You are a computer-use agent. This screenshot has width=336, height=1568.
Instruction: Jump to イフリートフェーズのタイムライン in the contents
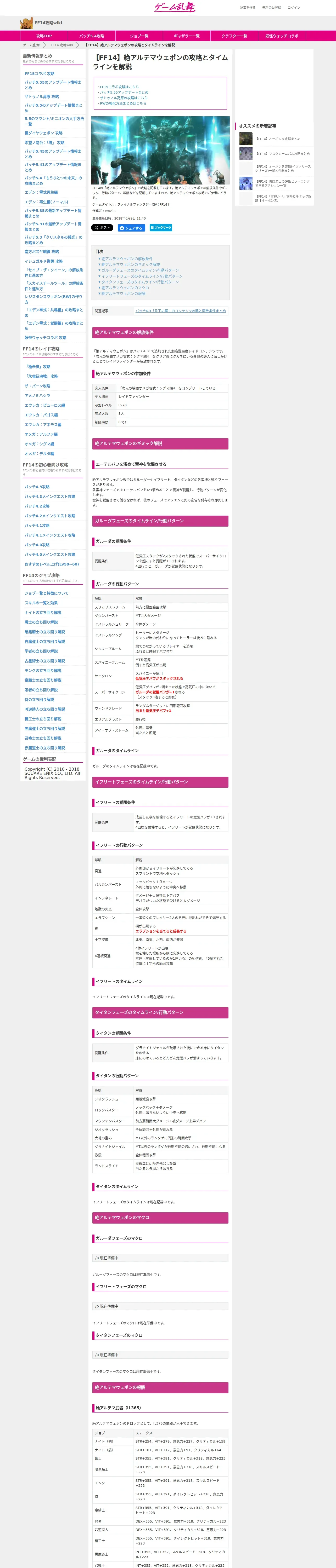pyautogui.click(x=141, y=276)
